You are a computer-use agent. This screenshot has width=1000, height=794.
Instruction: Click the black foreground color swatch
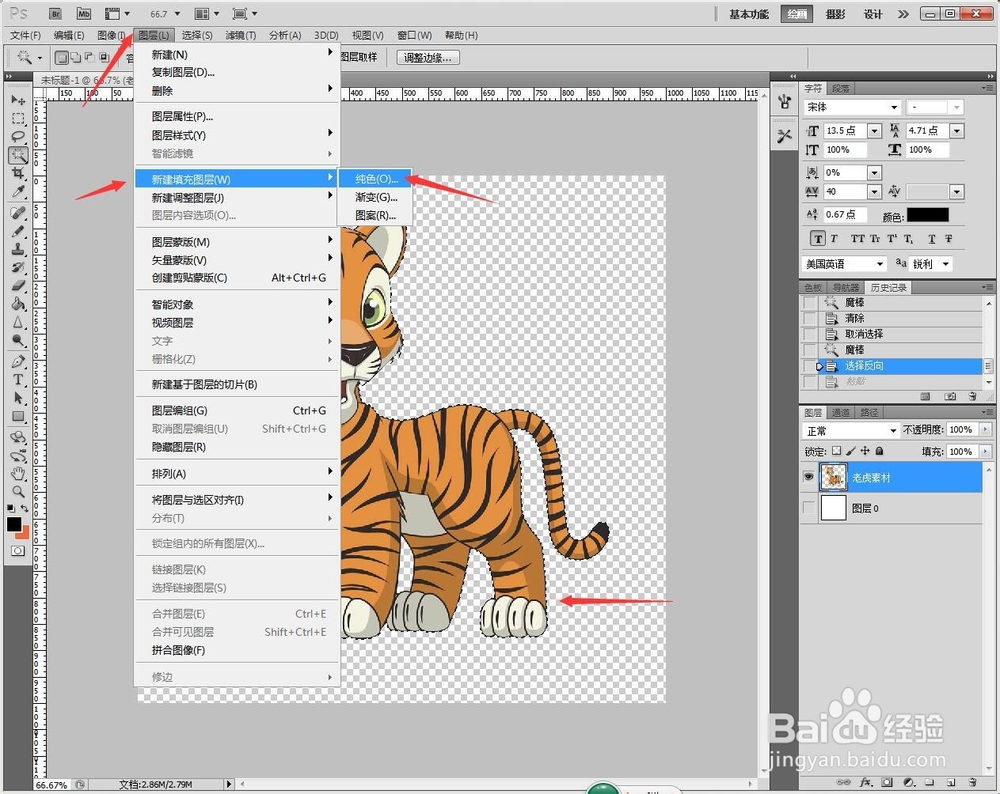point(14,524)
